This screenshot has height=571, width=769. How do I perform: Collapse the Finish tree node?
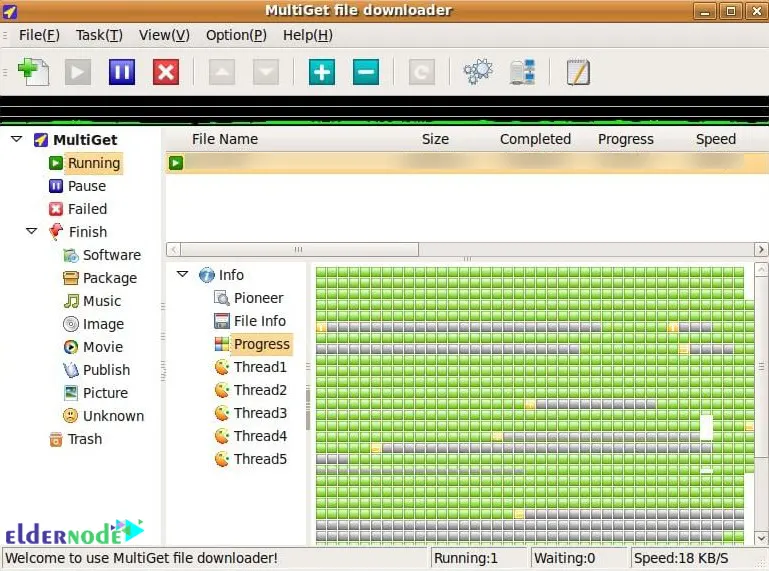31,231
